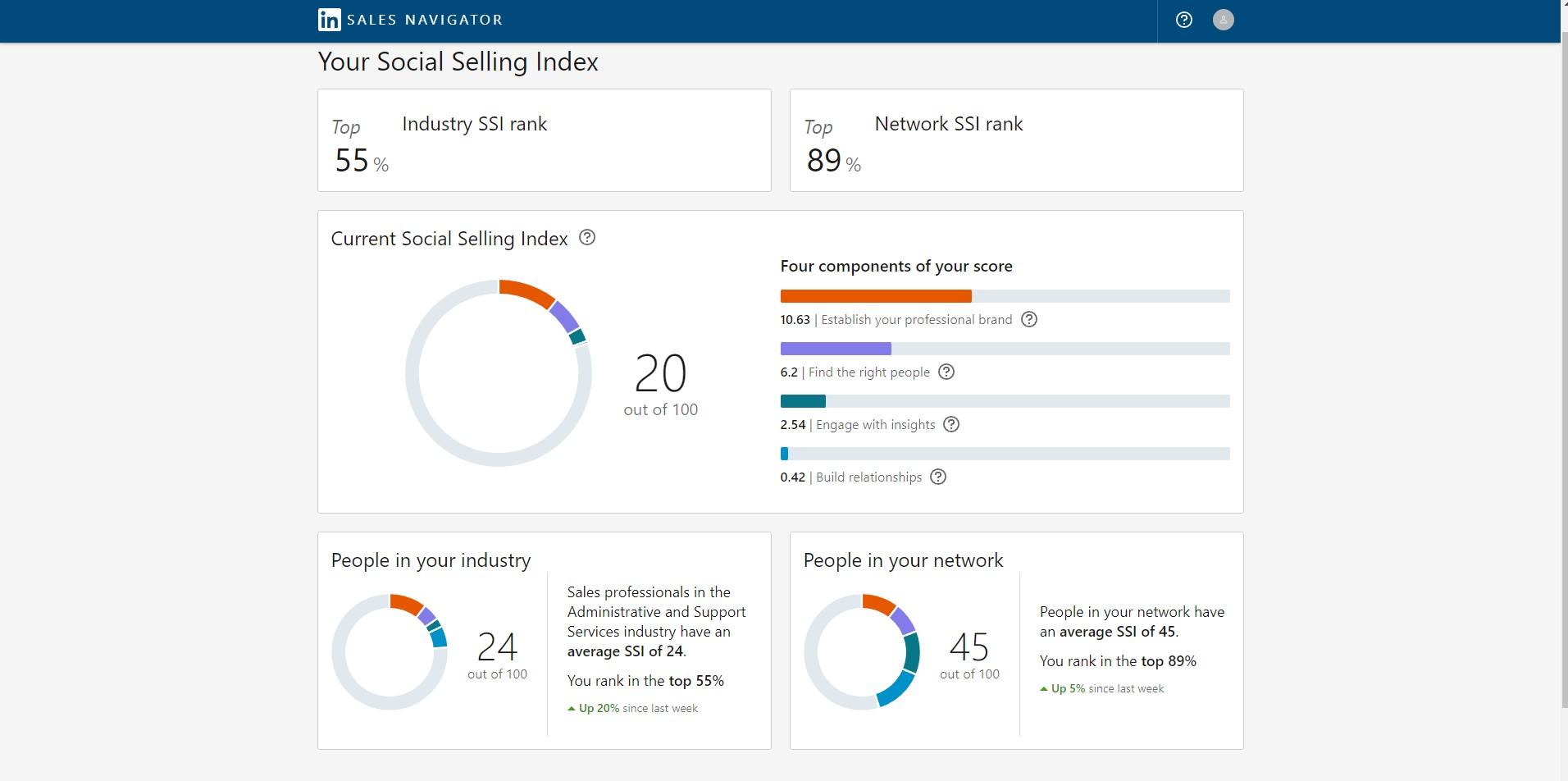Click the blue Build relationships progress bar
The height and width of the screenshot is (781, 1568).
[1005, 454]
